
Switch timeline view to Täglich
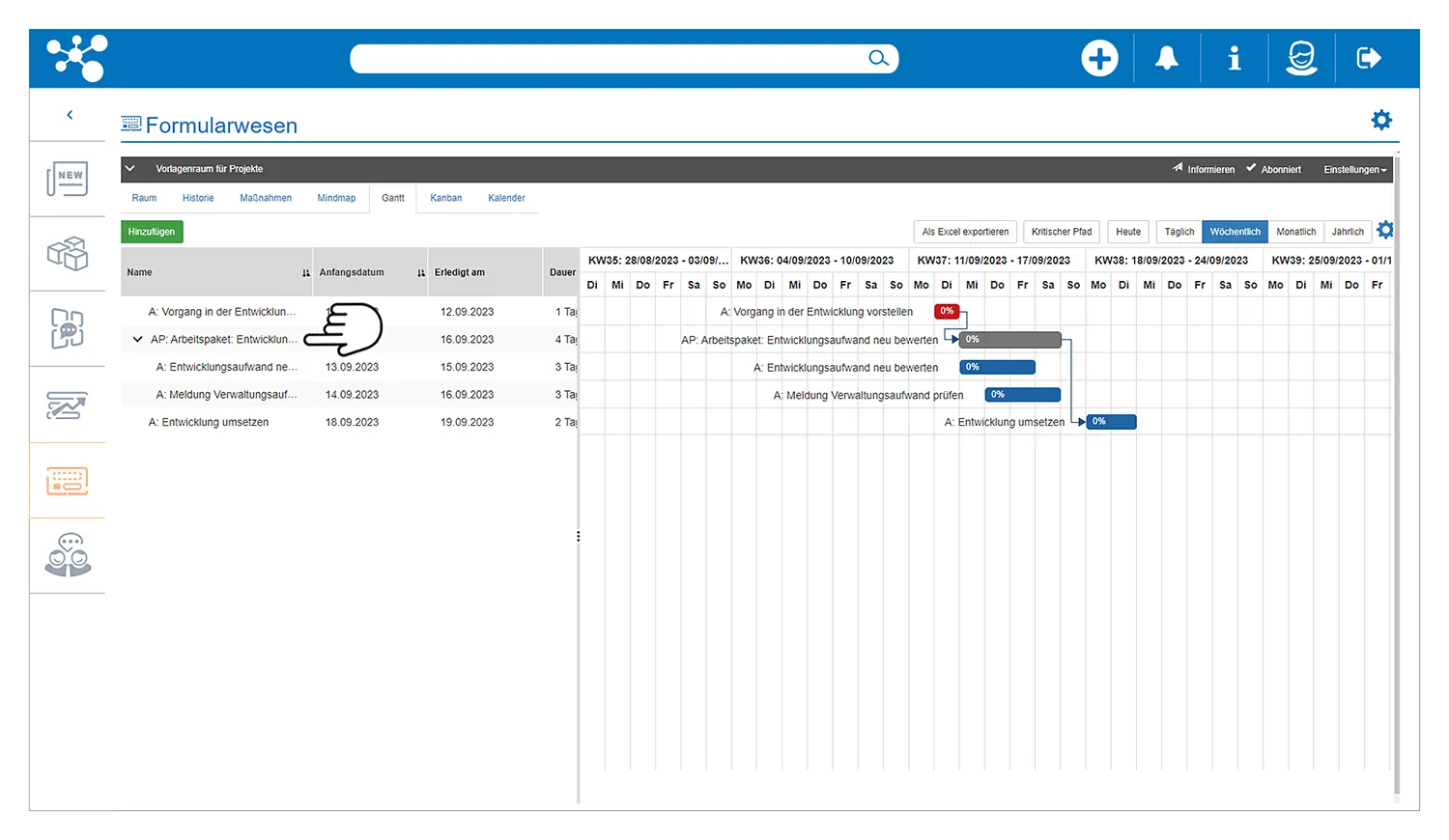point(1179,232)
